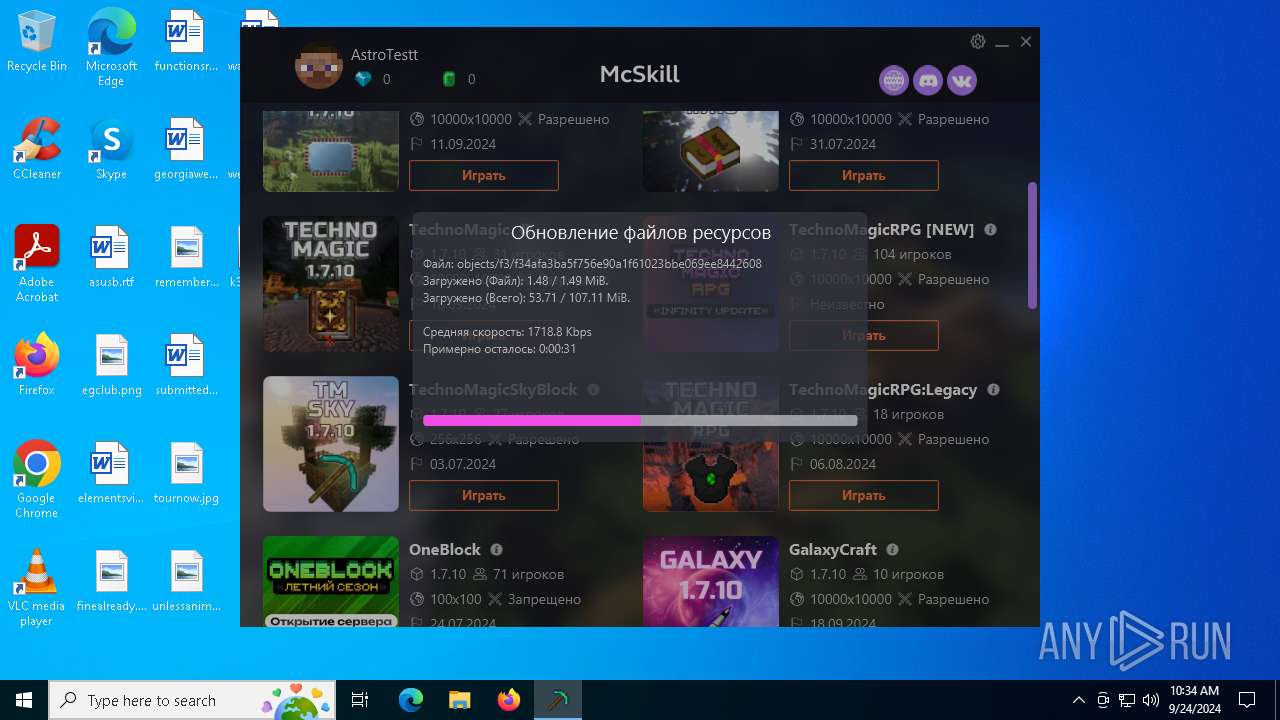Open File Explorer from the taskbar

click(x=459, y=700)
